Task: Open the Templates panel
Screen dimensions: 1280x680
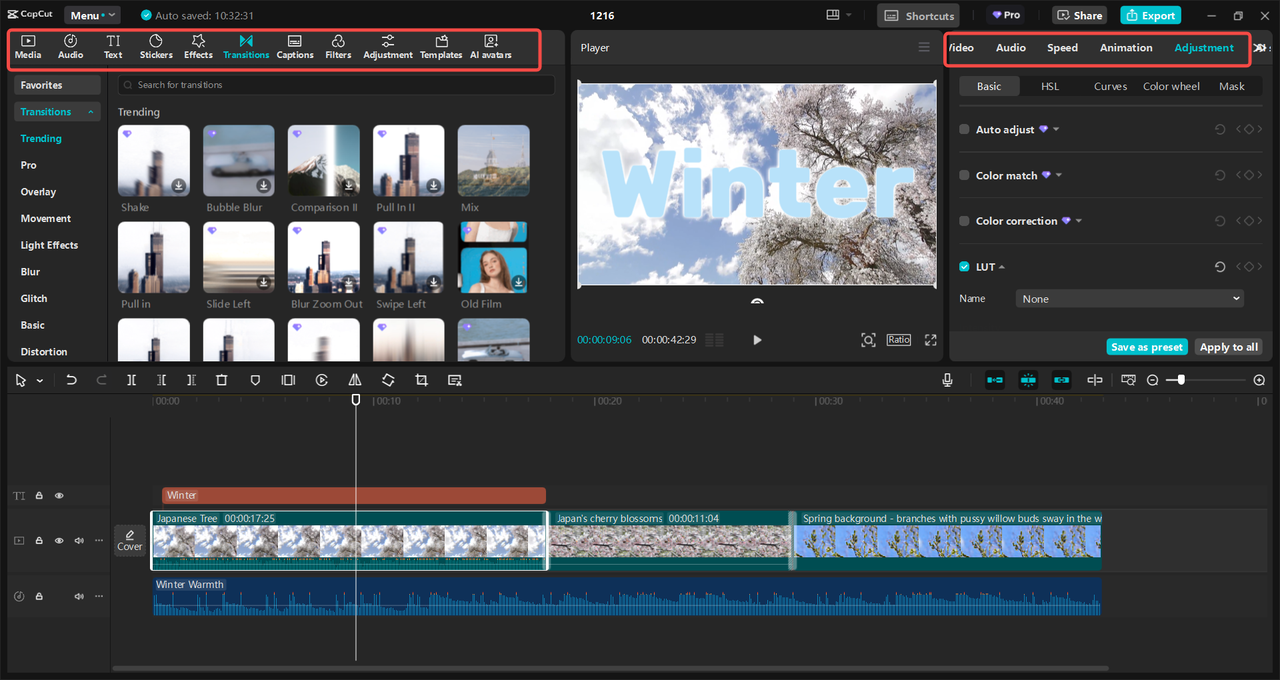Action: pos(441,47)
